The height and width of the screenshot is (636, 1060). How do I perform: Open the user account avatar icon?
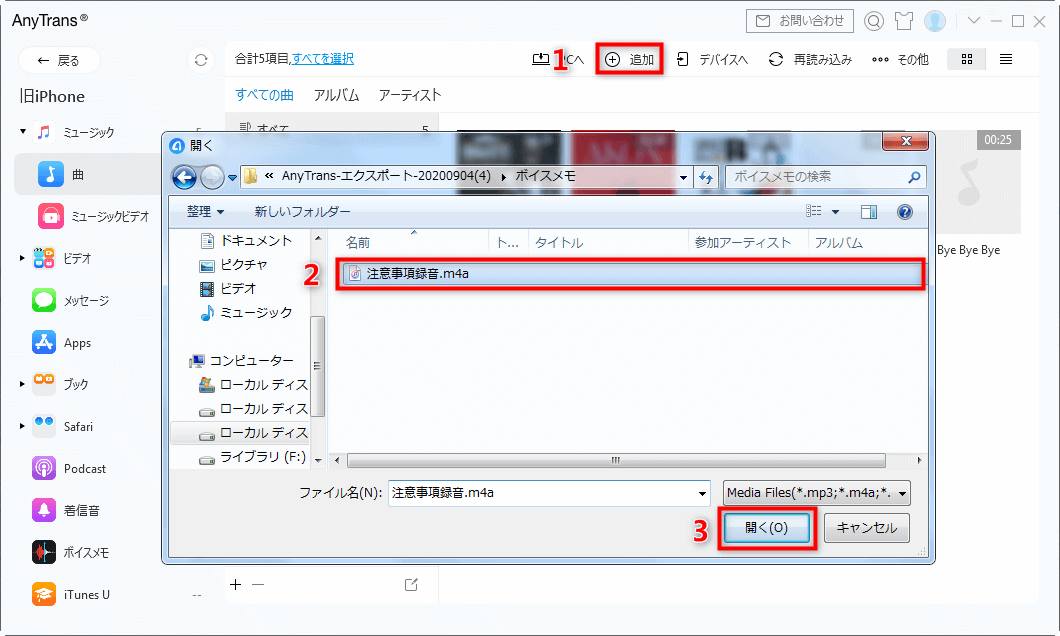point(935,22)
